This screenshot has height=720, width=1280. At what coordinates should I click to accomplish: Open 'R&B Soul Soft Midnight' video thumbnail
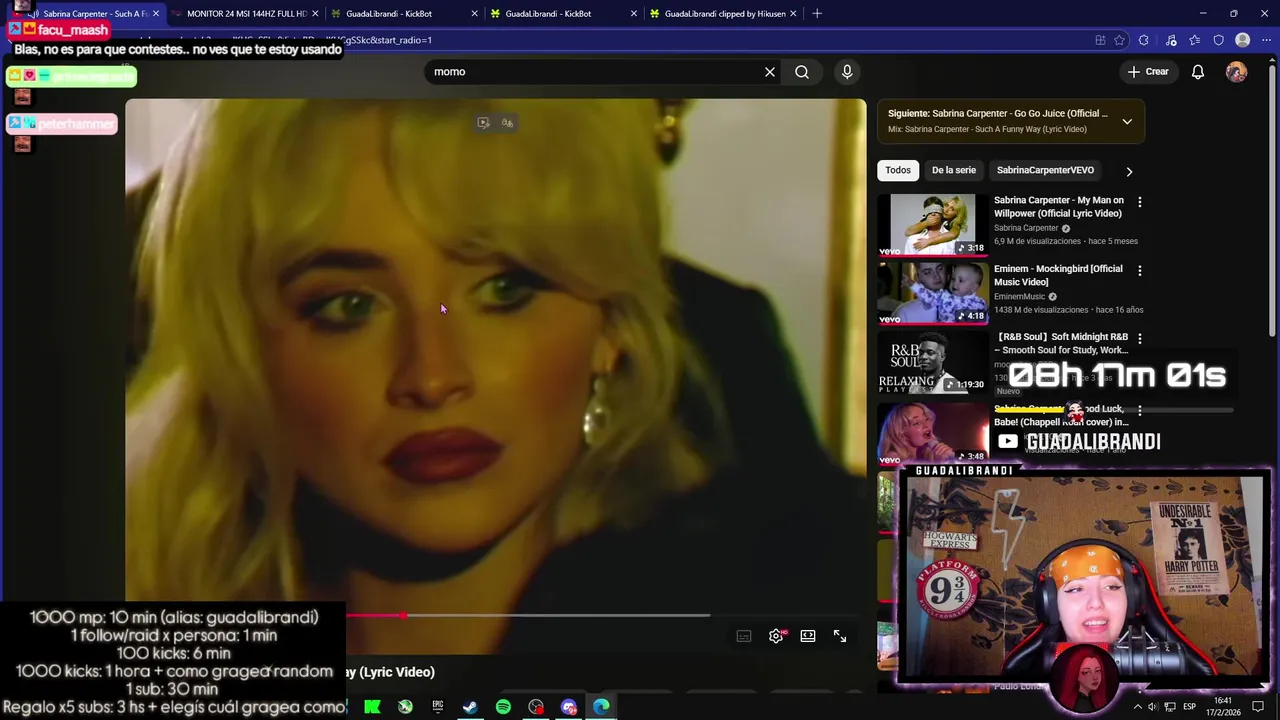click(x=933, y=361)
